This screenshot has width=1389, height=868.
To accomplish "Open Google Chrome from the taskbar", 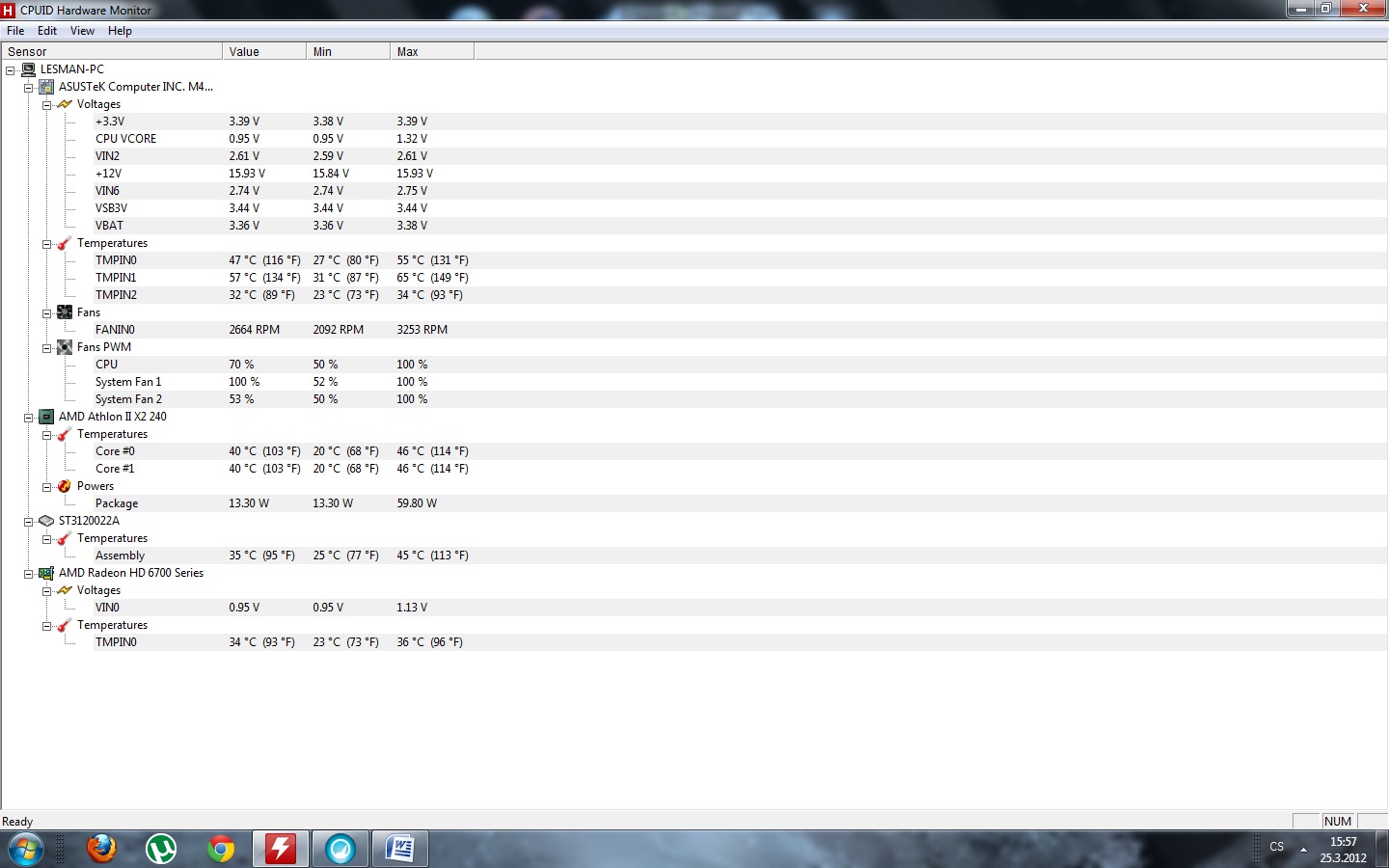I will pos(221,849).
